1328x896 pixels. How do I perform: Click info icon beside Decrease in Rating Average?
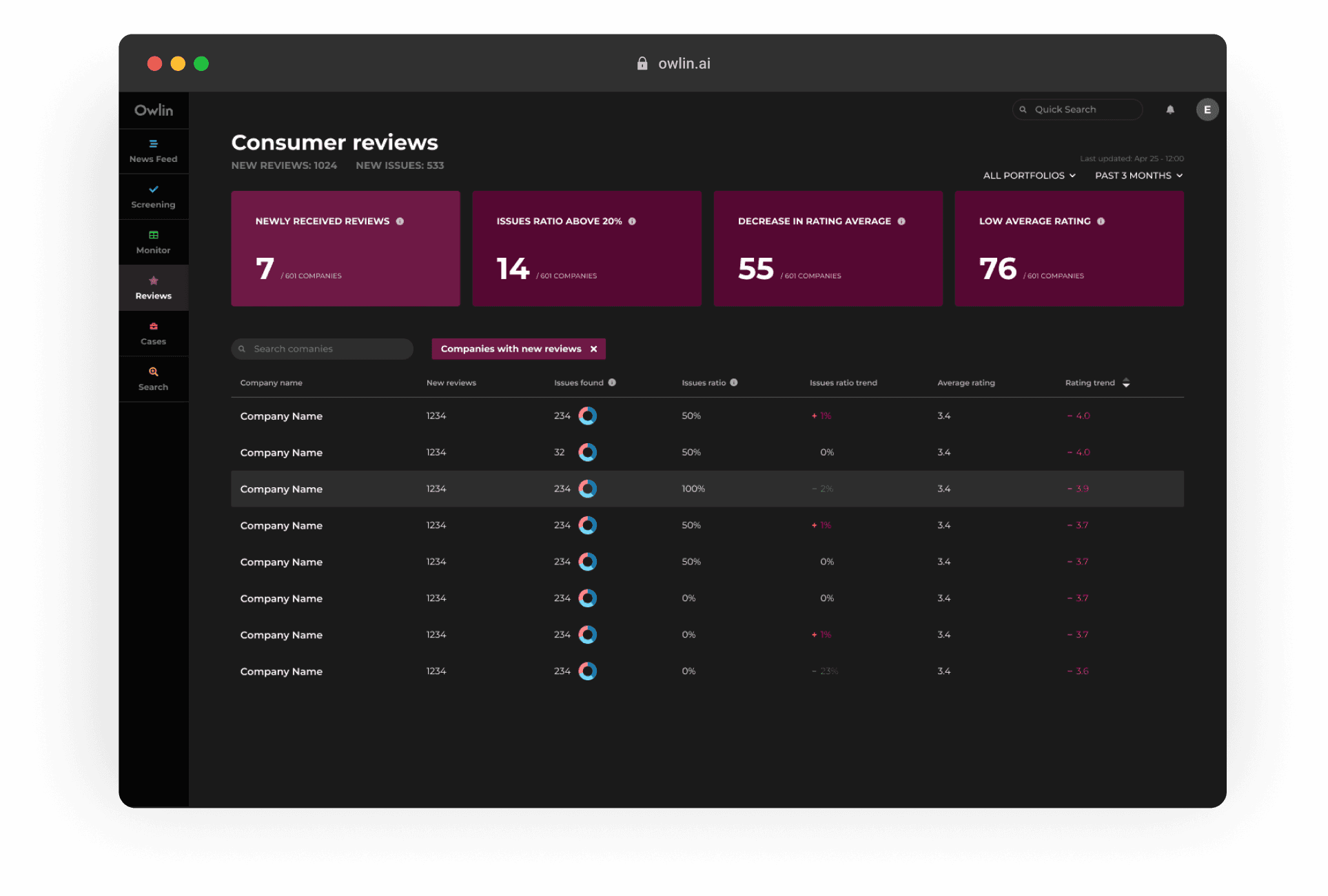pos(901,221)
